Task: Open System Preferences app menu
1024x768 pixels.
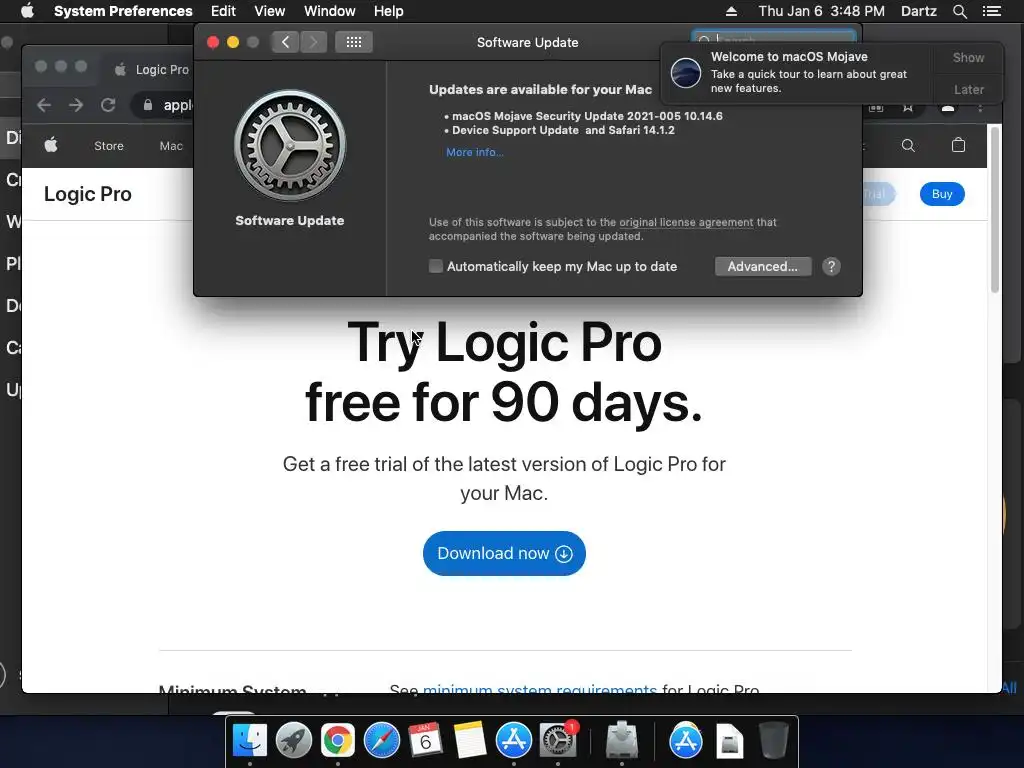Action: pos(123,11)
